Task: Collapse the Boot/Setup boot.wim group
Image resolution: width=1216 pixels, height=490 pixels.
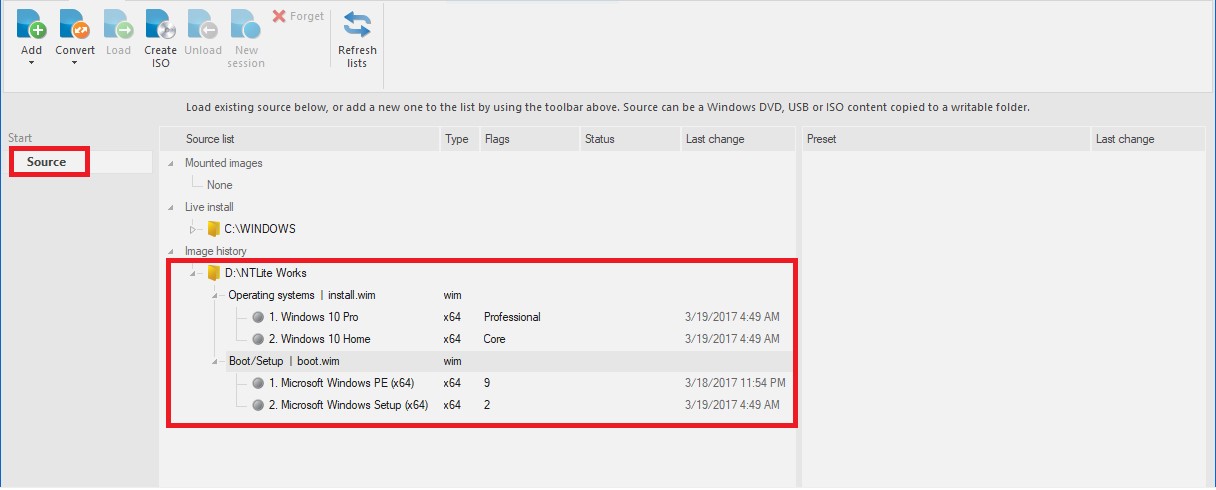Action: point(215,361)
